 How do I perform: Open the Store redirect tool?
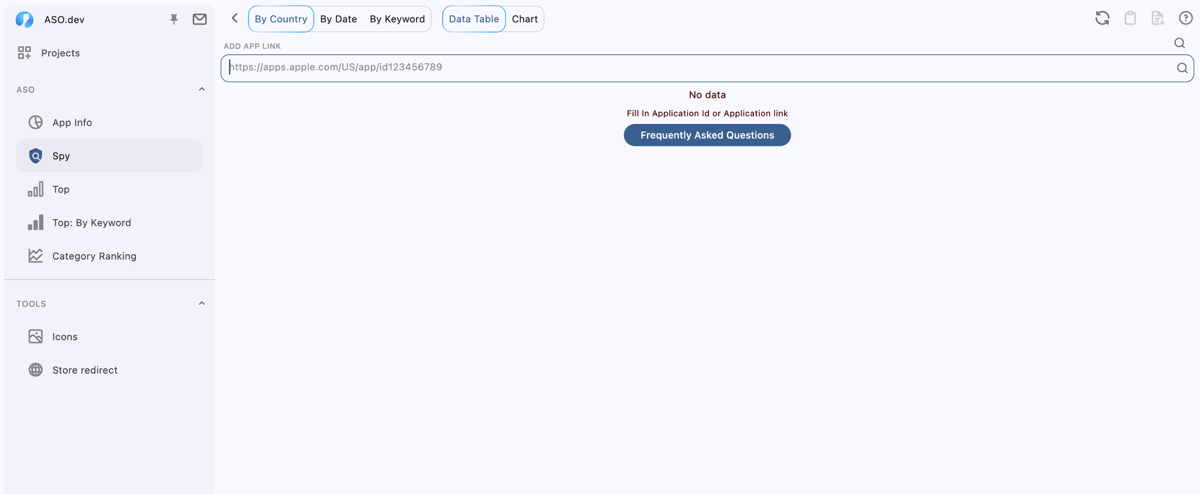pyautogui.click(x=85, y=370)
